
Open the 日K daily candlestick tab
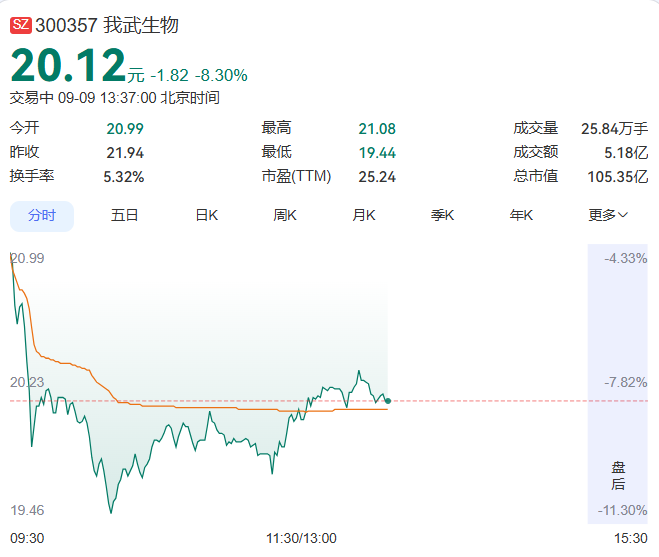(x=207, y=216)
